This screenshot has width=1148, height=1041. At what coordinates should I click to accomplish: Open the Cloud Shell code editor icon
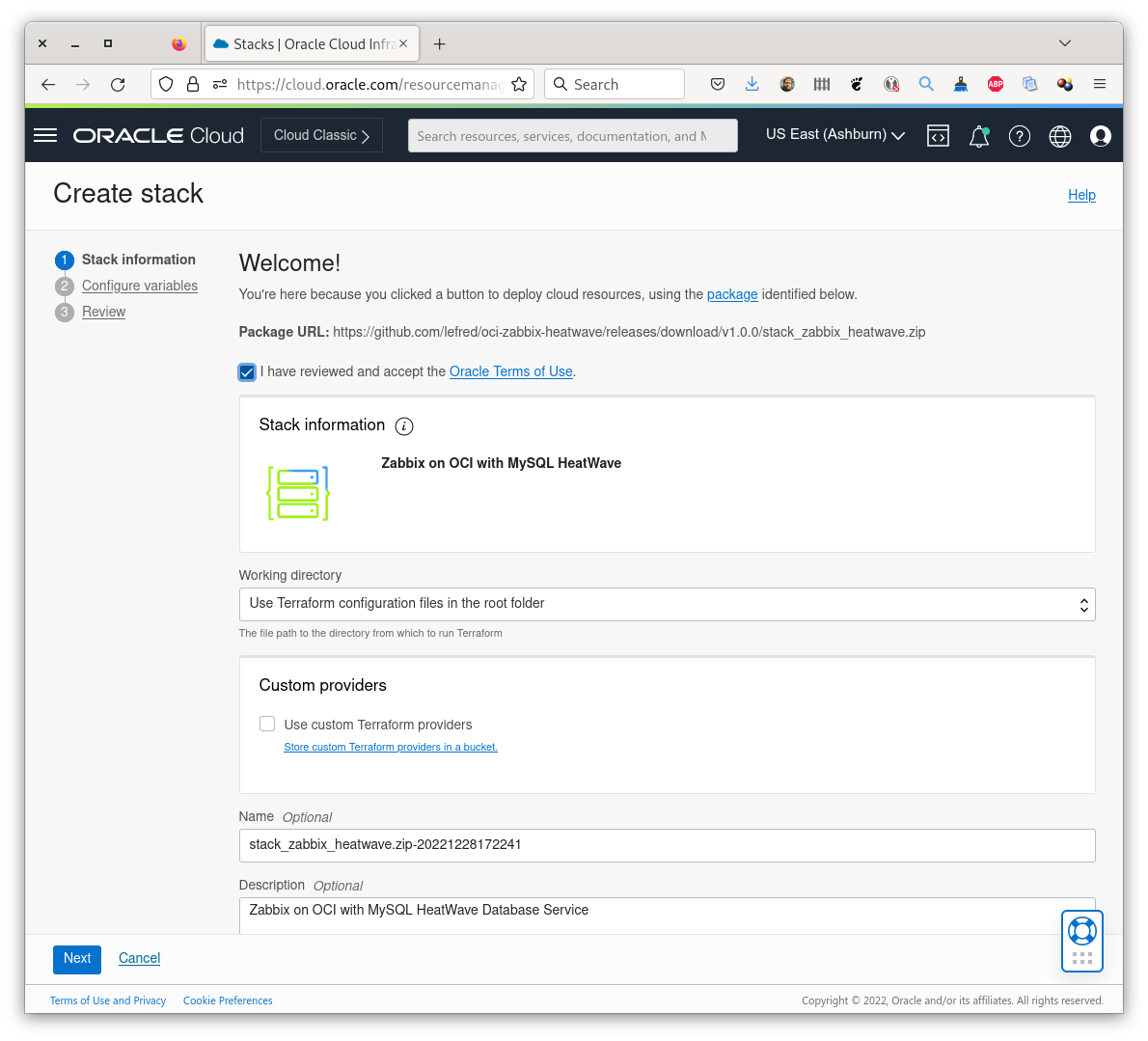(x=938, y=136)
